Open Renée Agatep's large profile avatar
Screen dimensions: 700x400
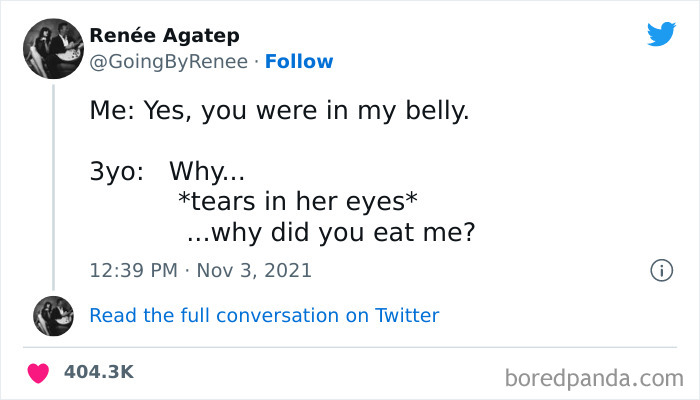(52, 48)
